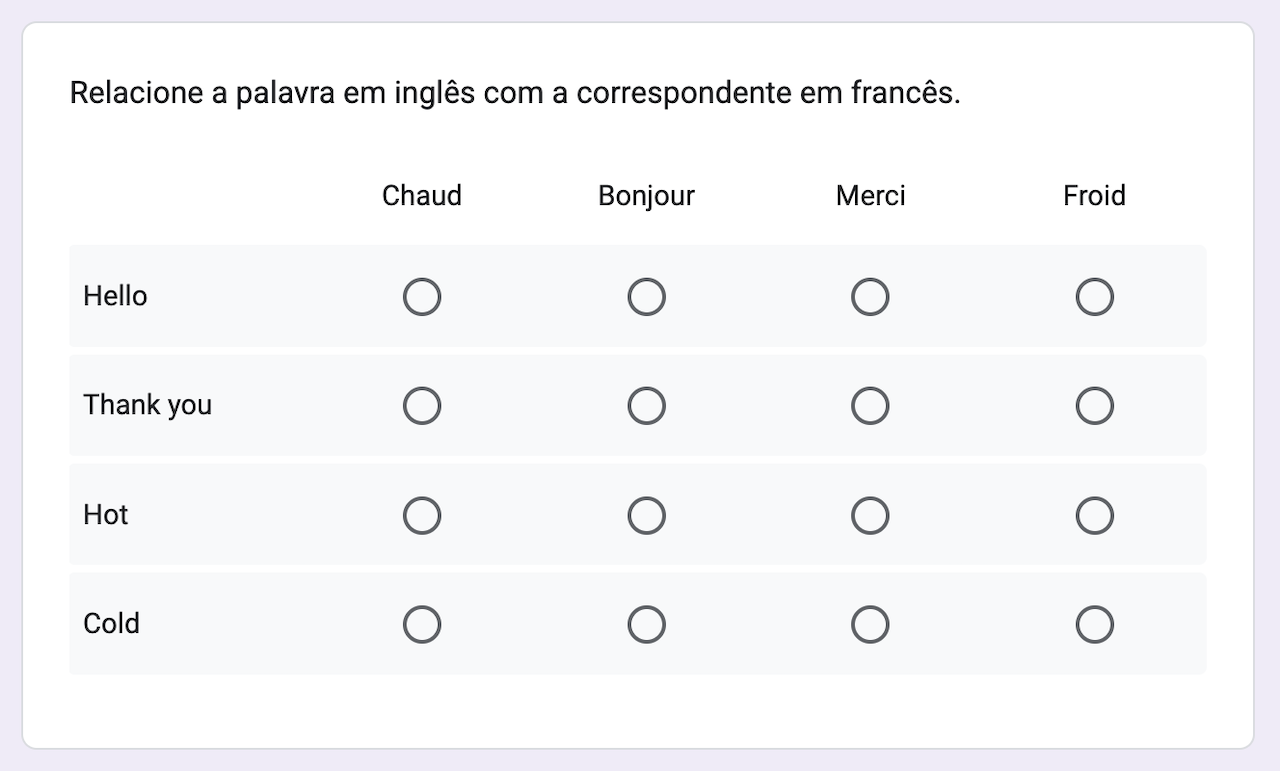Mark Bonjour in the Hot row
Screen dimensions: 1280x771
pos(646,515)
